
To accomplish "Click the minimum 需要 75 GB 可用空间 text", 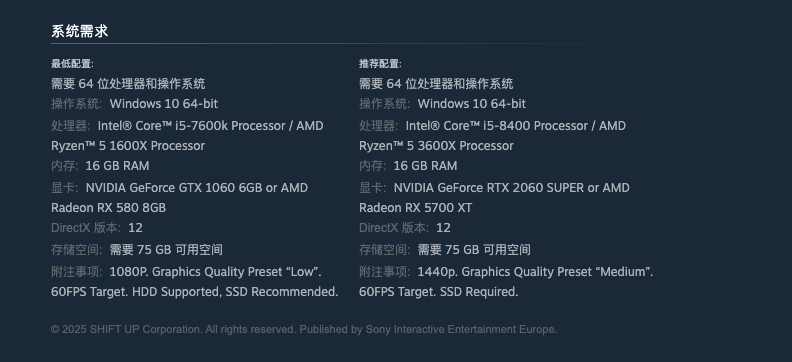I will pos(166,250).
